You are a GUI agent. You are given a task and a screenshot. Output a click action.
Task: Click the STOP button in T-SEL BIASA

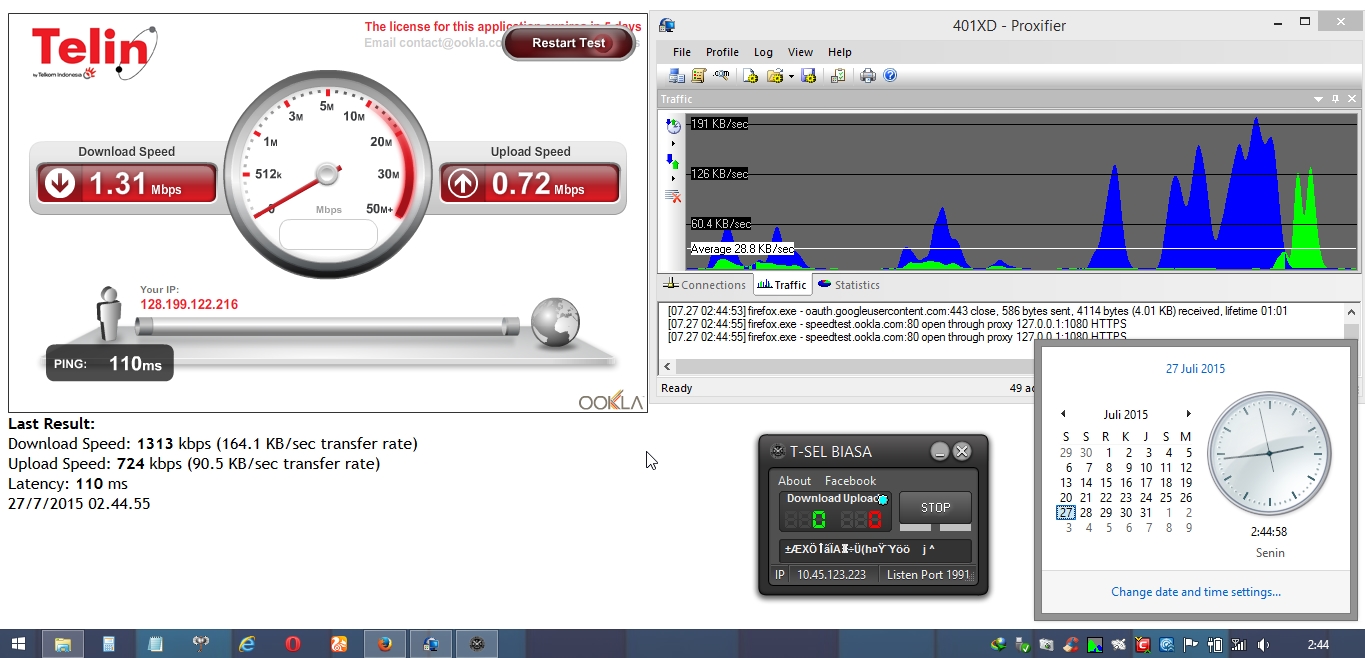tap(935, 507)
